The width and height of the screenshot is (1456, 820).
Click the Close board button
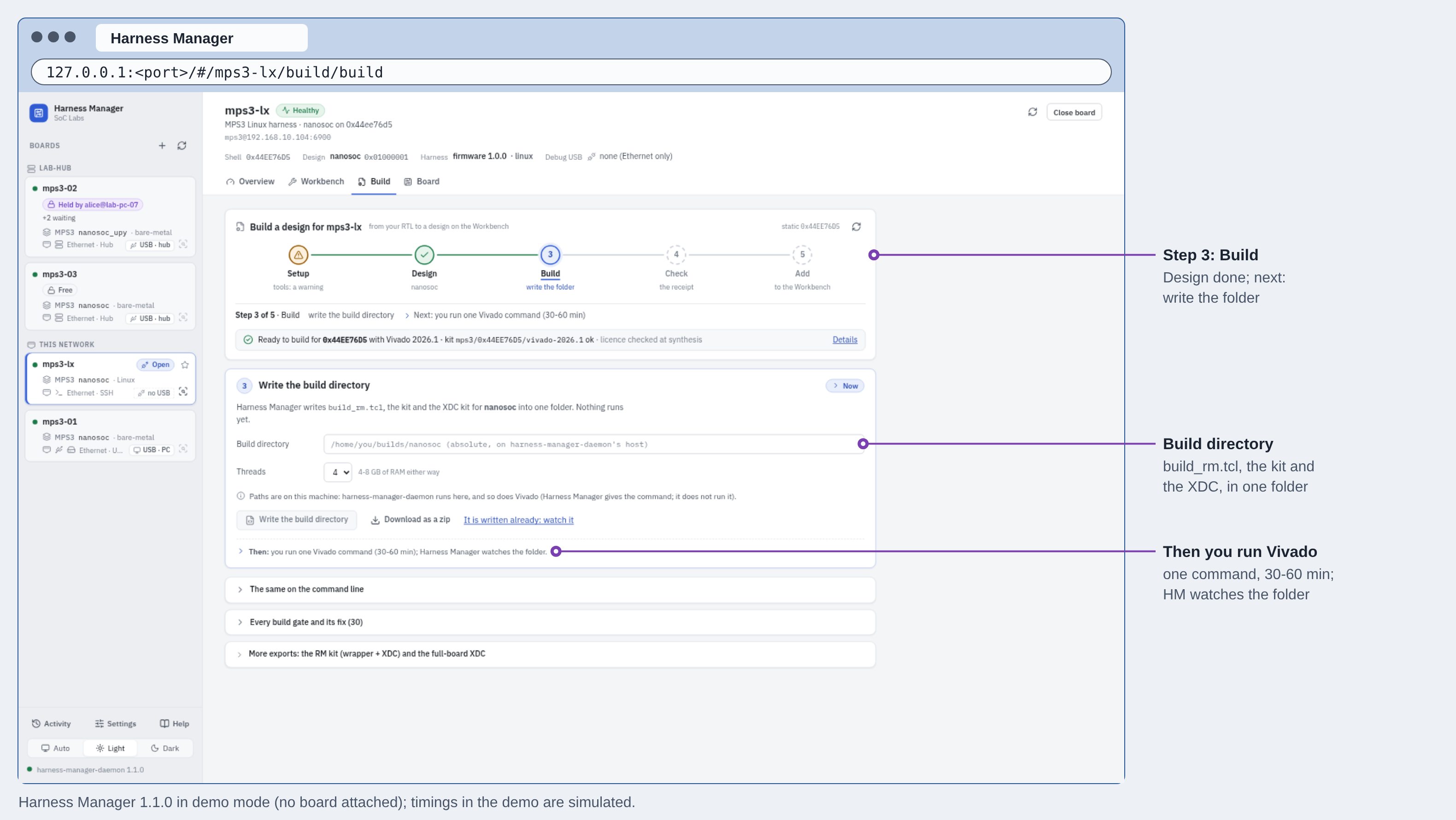point(1074,112)
